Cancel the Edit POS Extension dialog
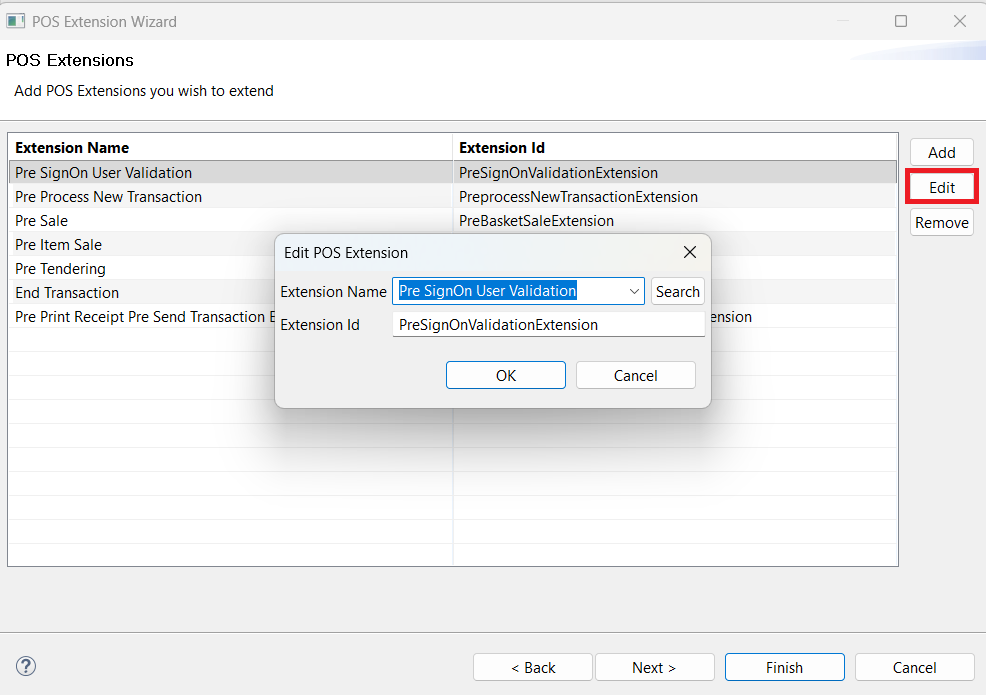This screenshot has width=986, height=695. [635, 375]
